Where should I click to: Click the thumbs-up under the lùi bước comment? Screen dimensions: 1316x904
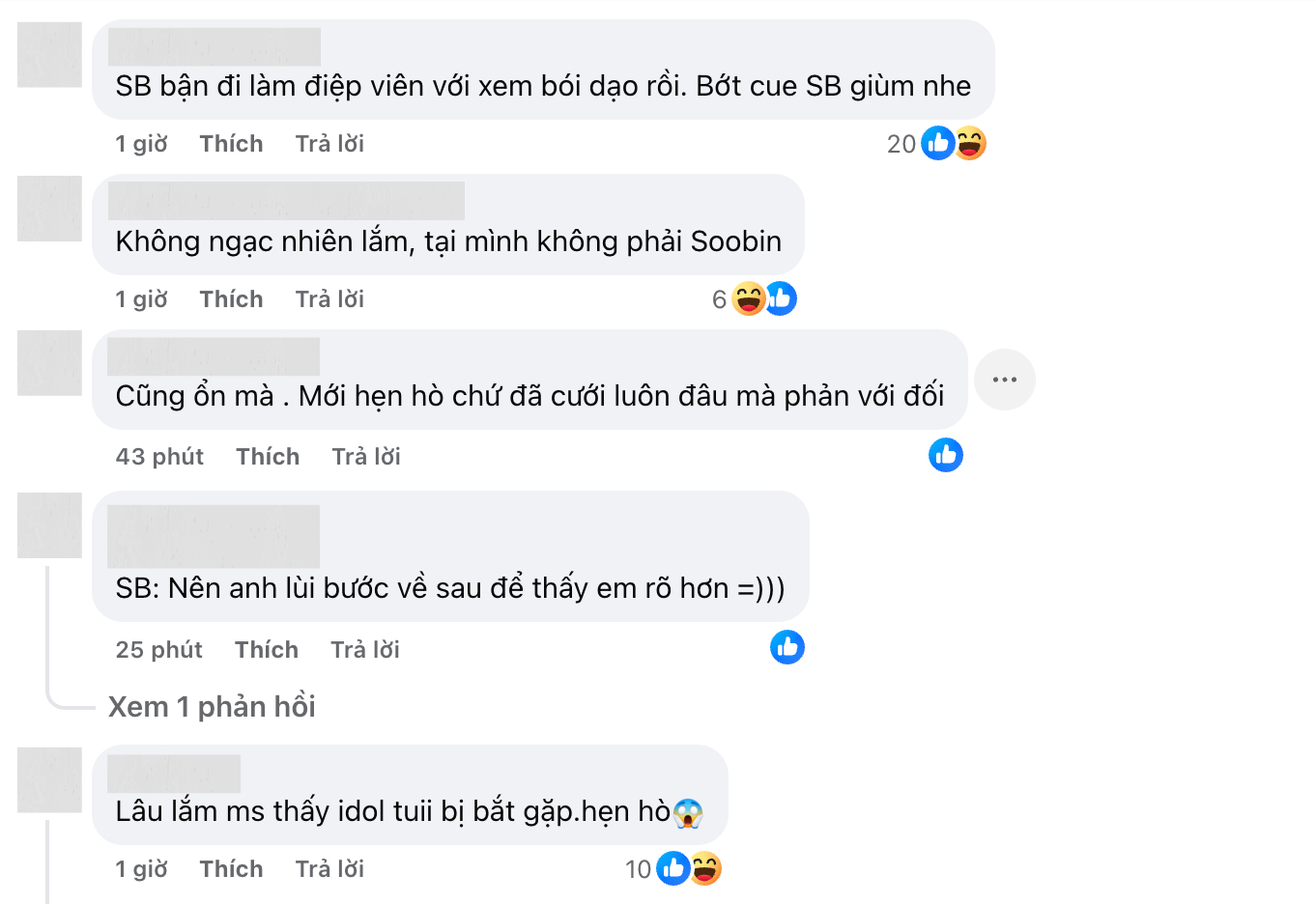787,648
